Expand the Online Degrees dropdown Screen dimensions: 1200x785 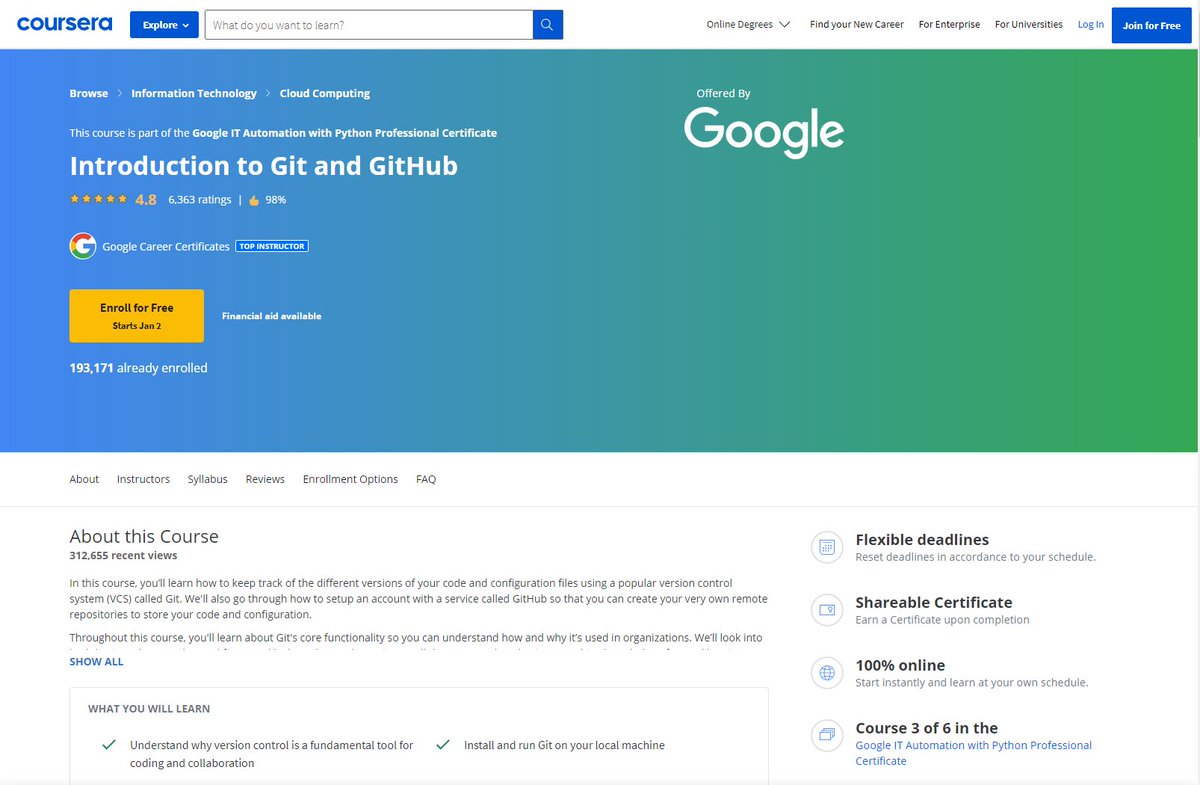747,24
